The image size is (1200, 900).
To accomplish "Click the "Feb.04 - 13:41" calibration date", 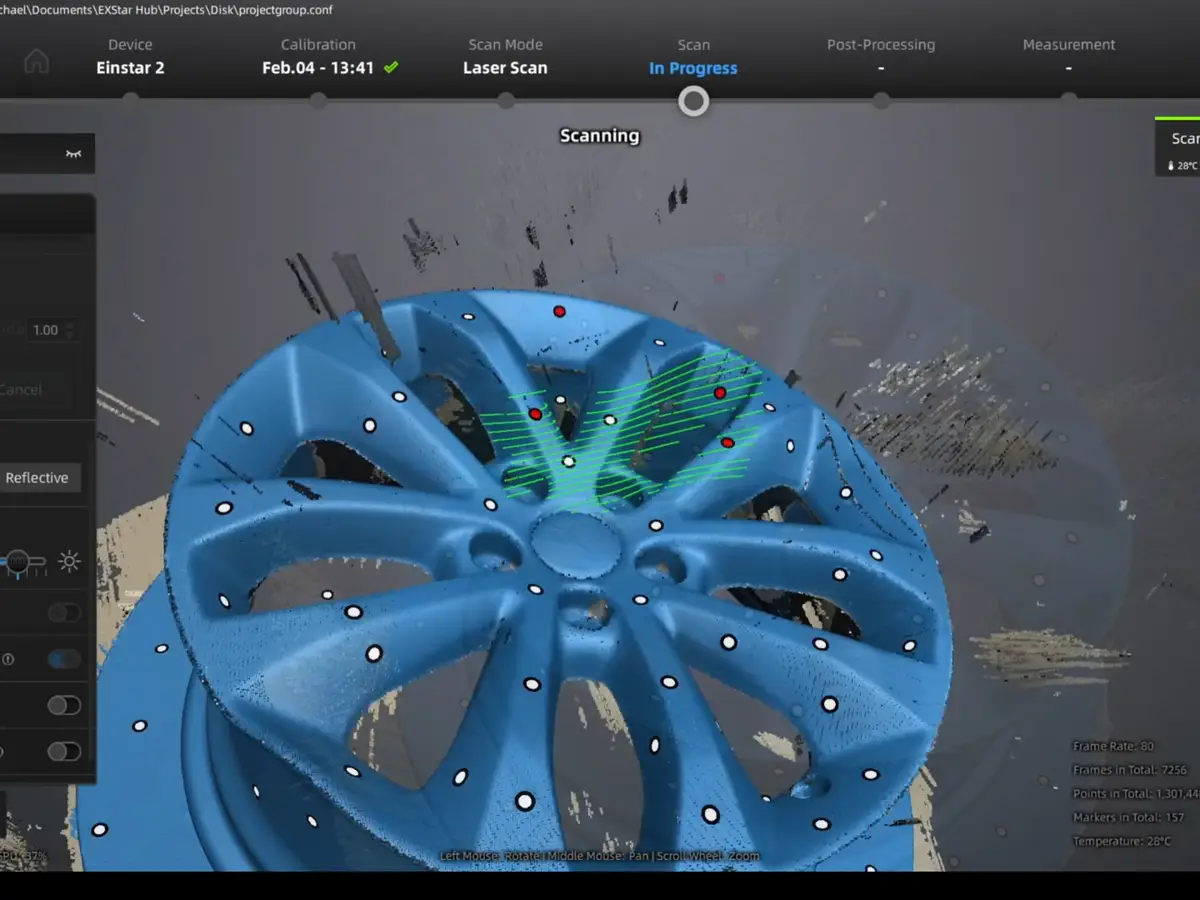I will pos(318,68).
